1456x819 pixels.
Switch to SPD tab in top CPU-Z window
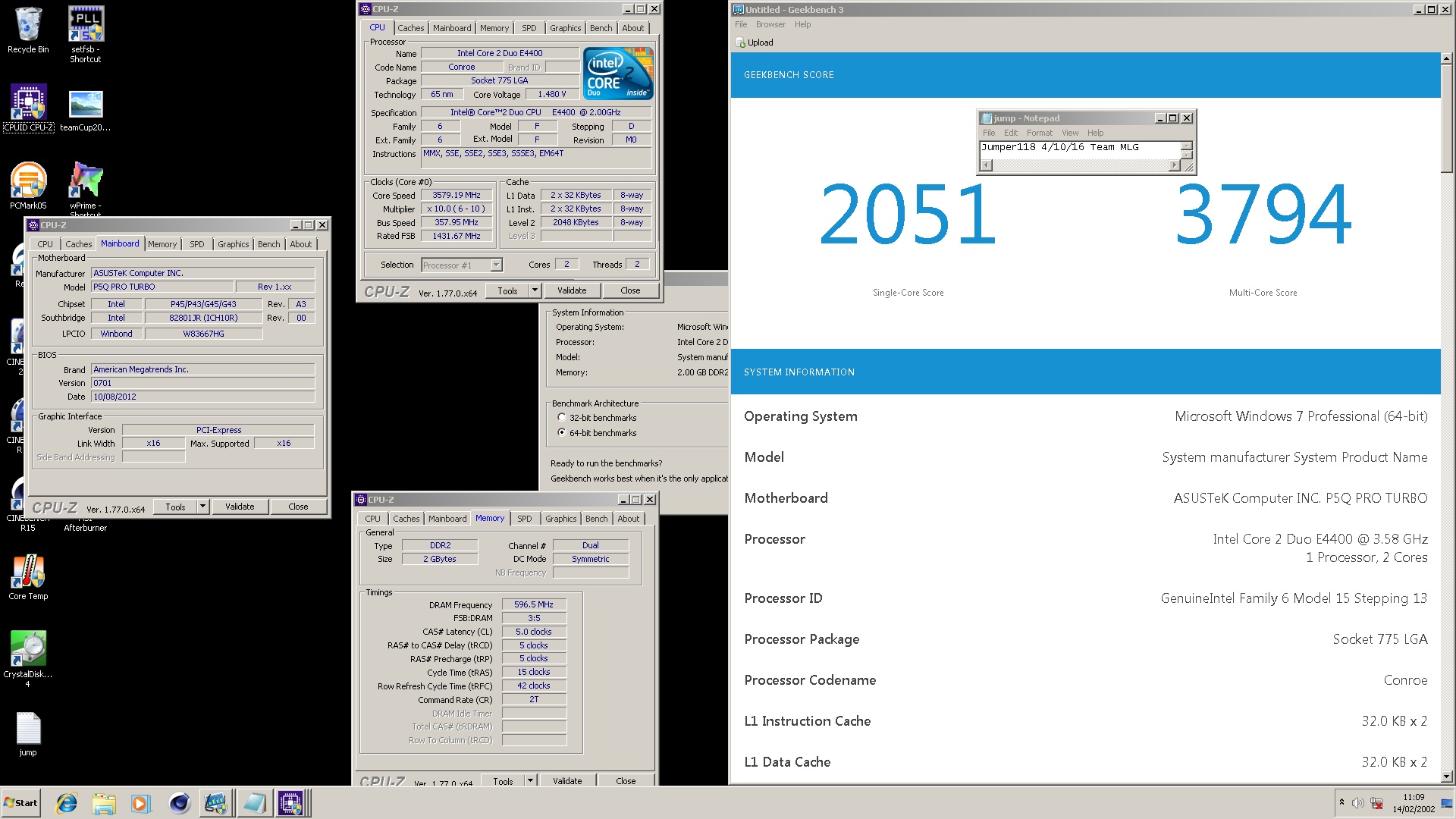[529, 28]
